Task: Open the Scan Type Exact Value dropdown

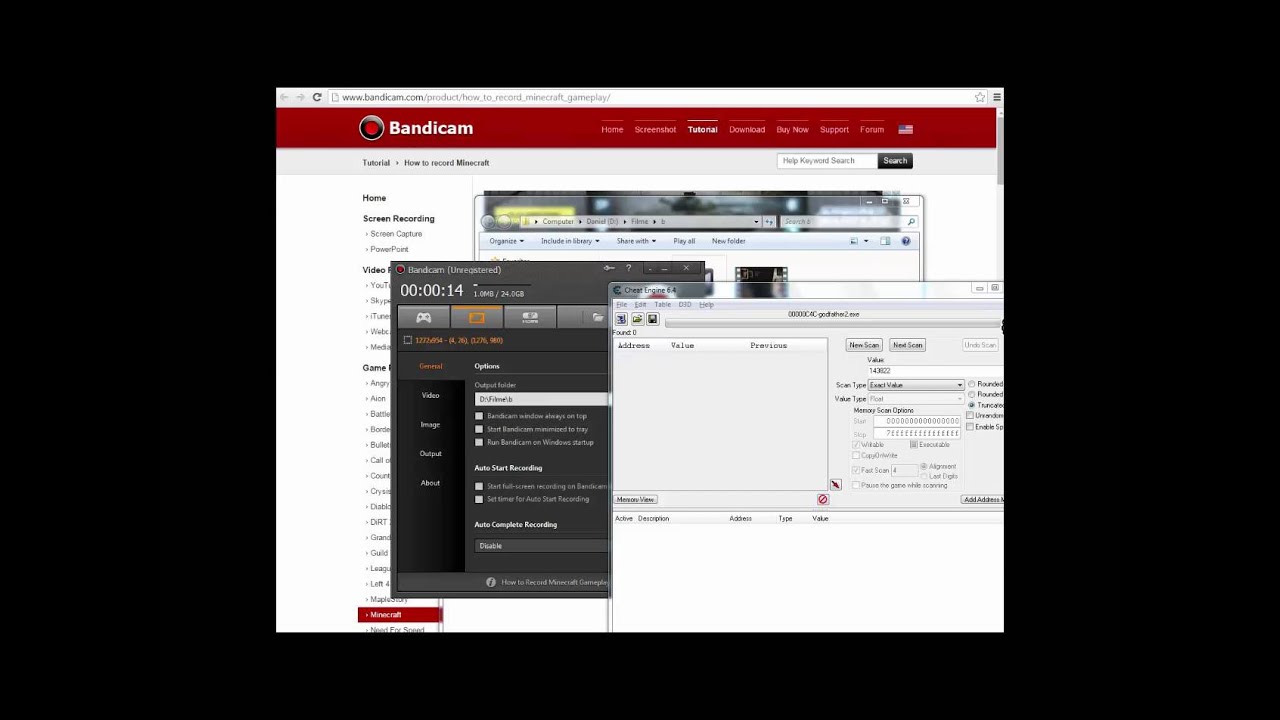Action: coord(916,385)
